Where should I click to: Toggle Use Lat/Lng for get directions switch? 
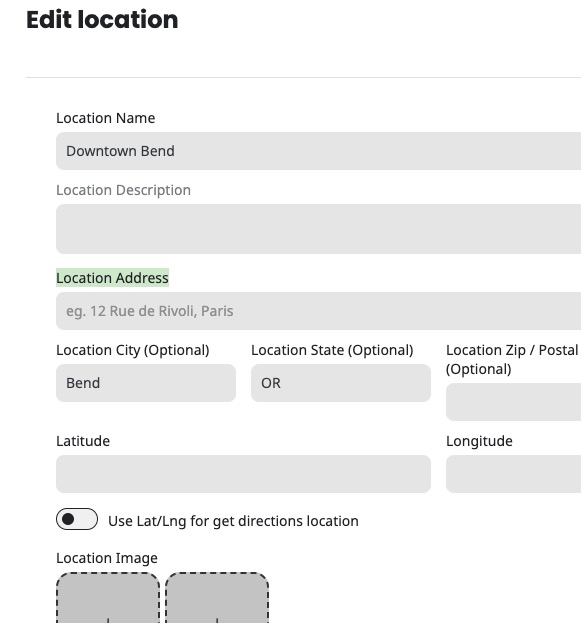[77, 519]
